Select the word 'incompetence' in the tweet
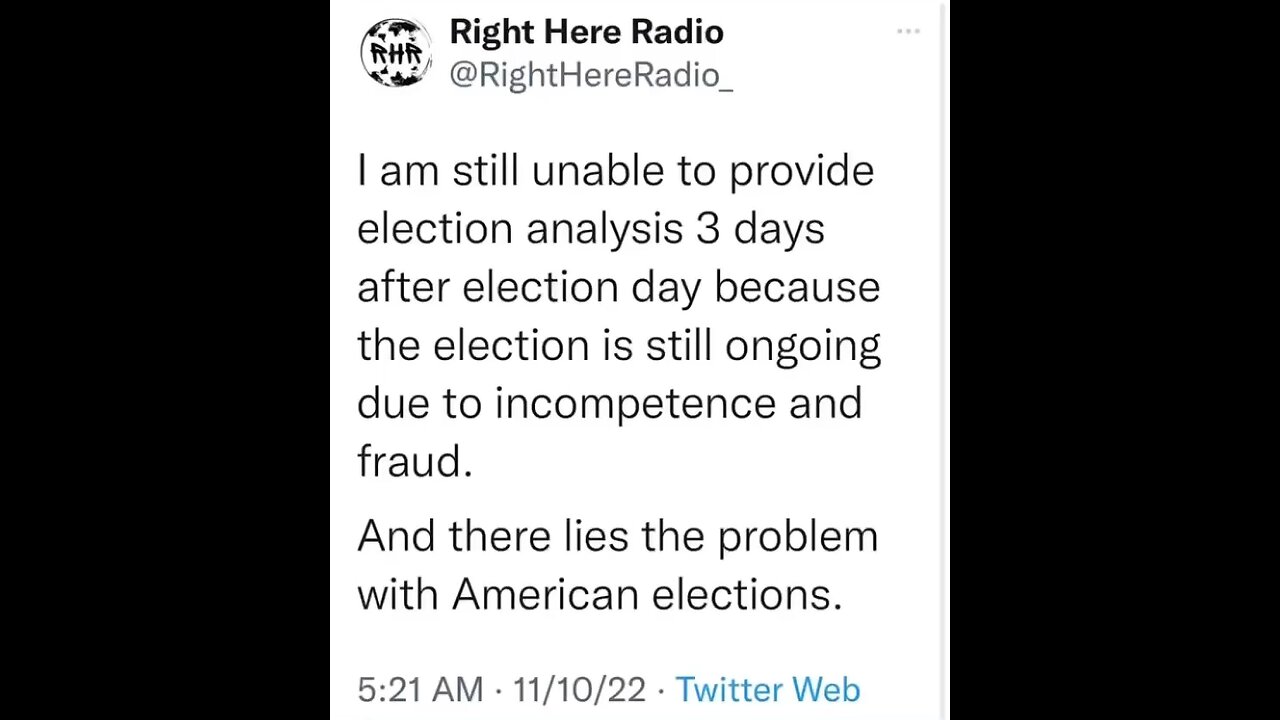 click(636, 404)
